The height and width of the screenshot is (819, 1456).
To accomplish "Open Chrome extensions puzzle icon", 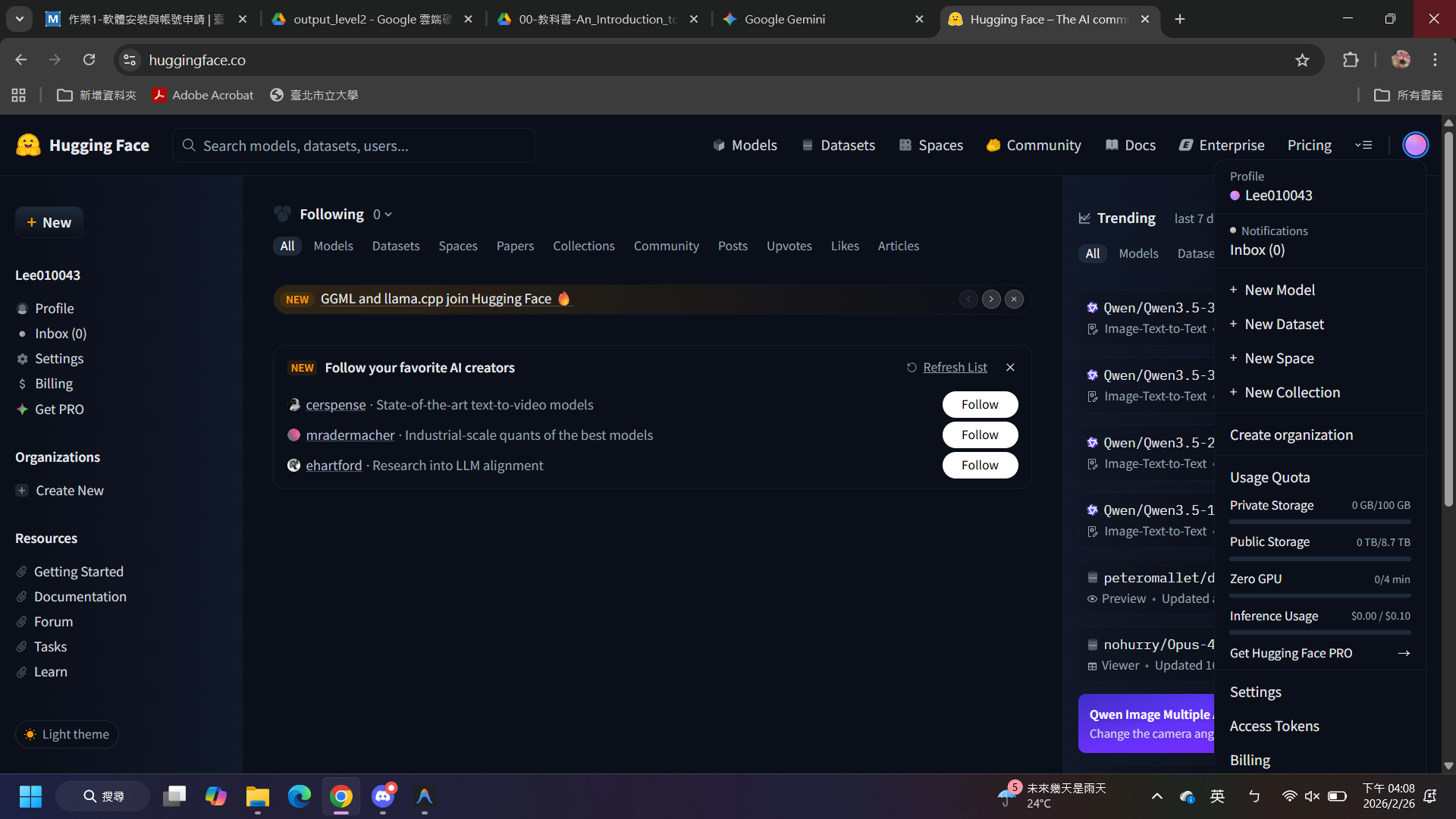I will 1351,60.
